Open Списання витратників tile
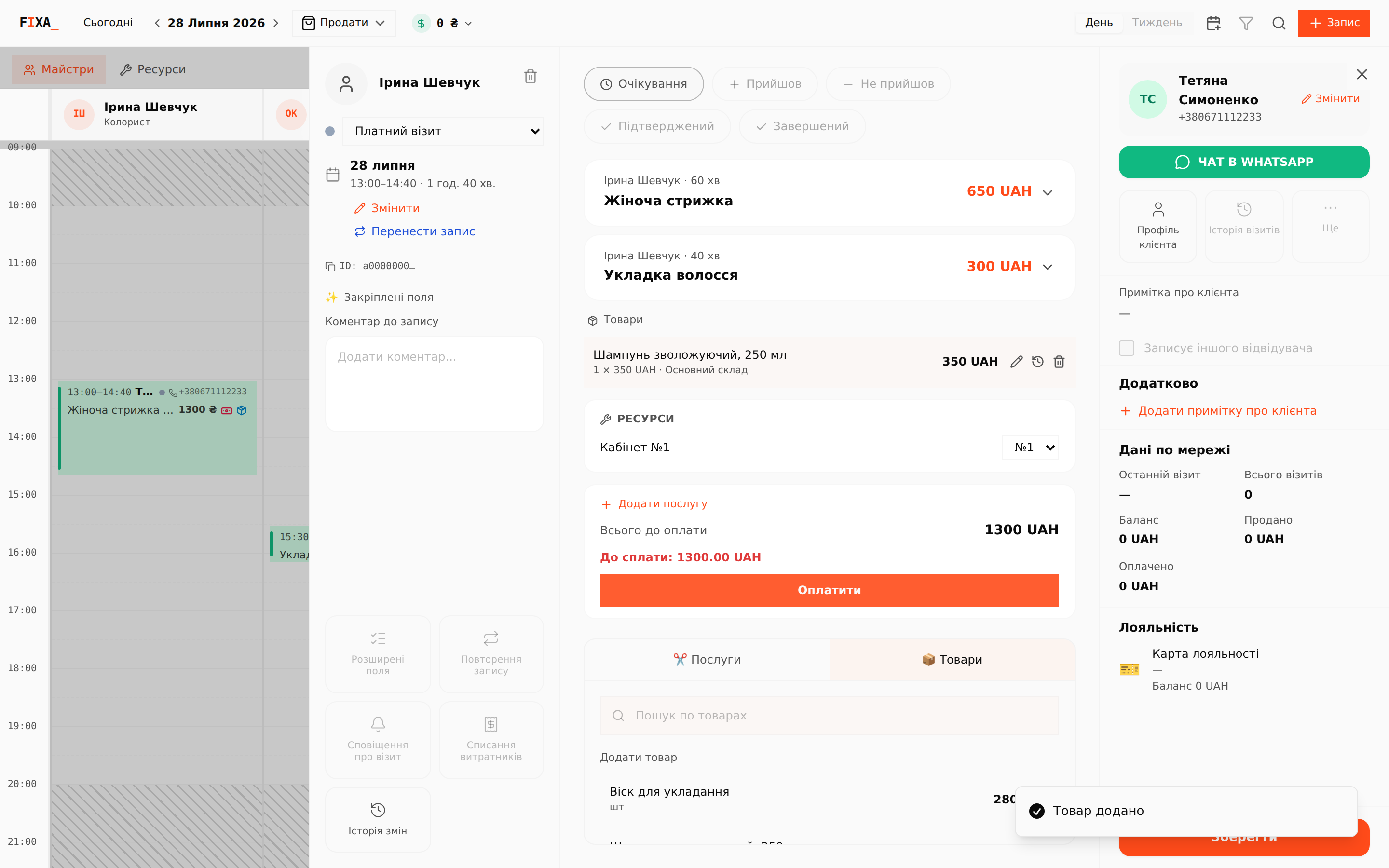This screenshot has height=868, width=1389. (x=491, y=739)
